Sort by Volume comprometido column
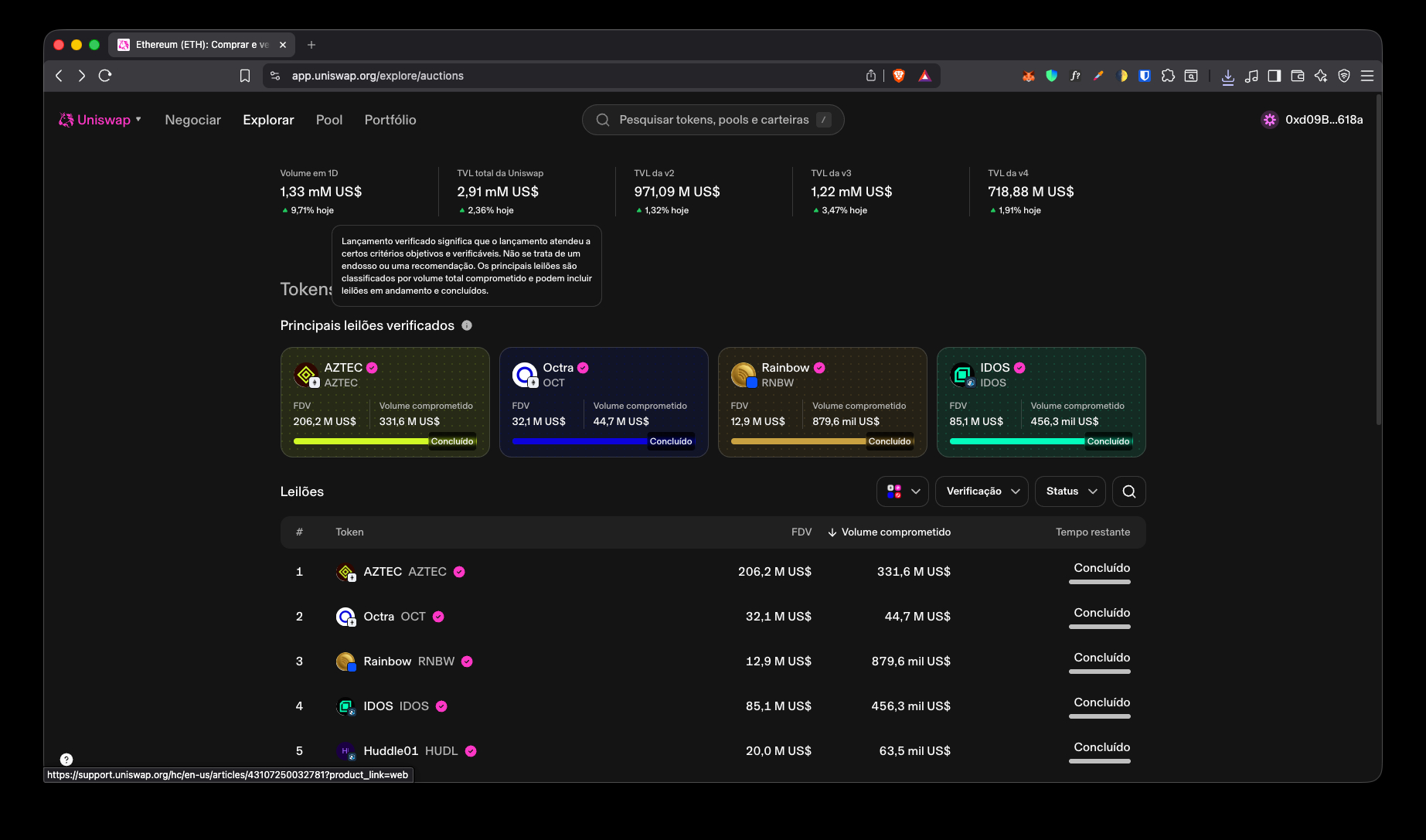This screenshot has width=1426, height=840. [889, 532]
